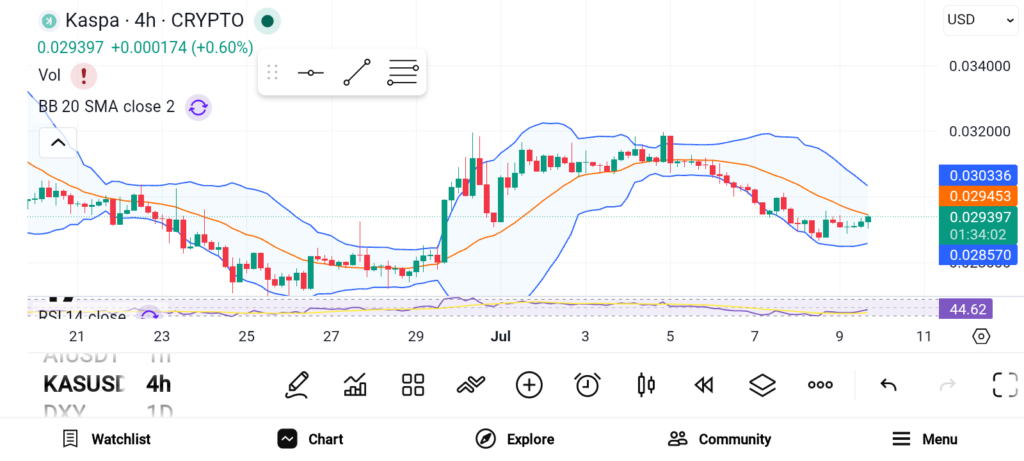Screen dimensions: 1024x461
Task: Click the Kaspa coin logo icon
Action: click(48, 21)
